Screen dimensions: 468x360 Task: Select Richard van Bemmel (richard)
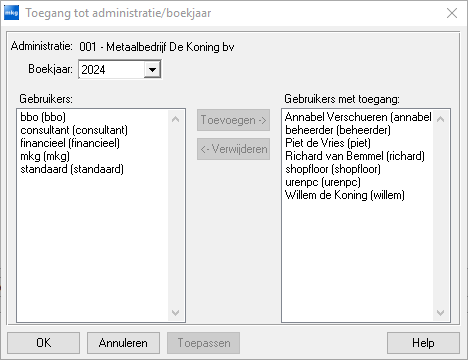[355, 156]
